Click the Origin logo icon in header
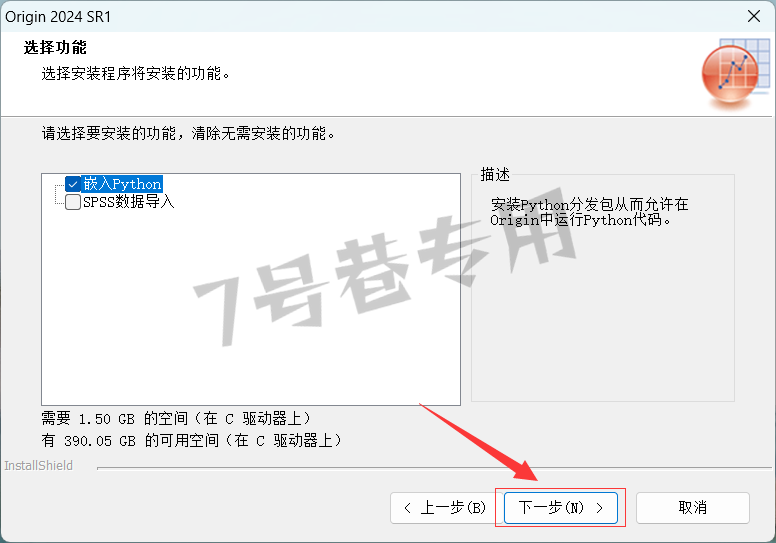This screenshot has width=776, height=543. [735, 74]
